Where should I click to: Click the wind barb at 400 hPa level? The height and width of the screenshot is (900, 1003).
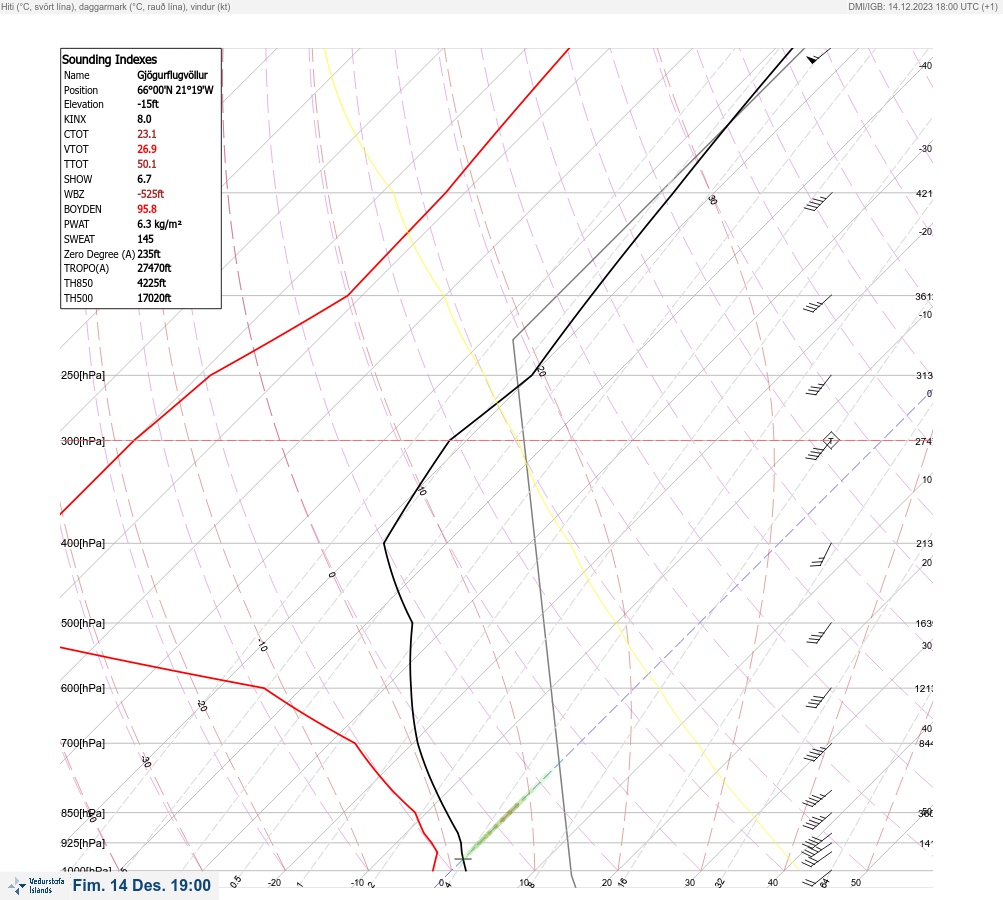tap(821, 555)
